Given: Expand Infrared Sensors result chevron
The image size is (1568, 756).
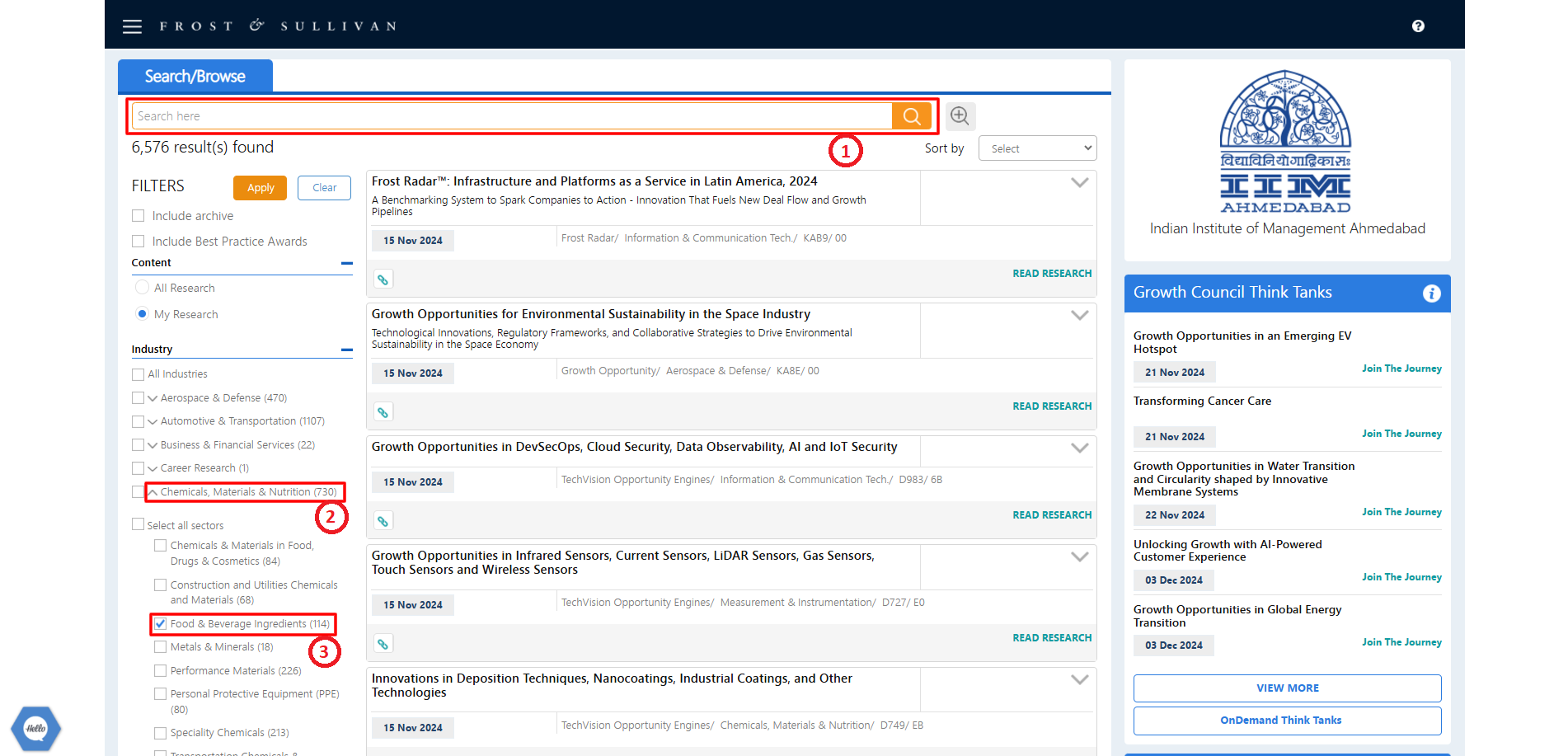Looking at the screenshot, I should tap(1079, 557).
